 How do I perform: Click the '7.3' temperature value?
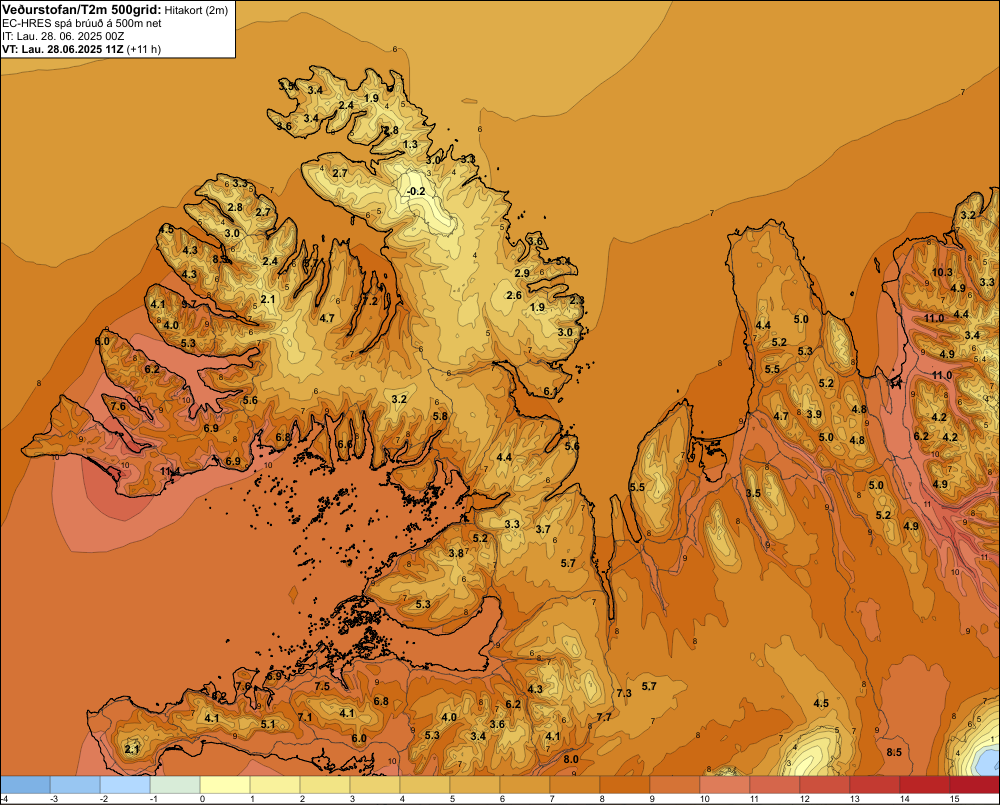click(624, 693)
